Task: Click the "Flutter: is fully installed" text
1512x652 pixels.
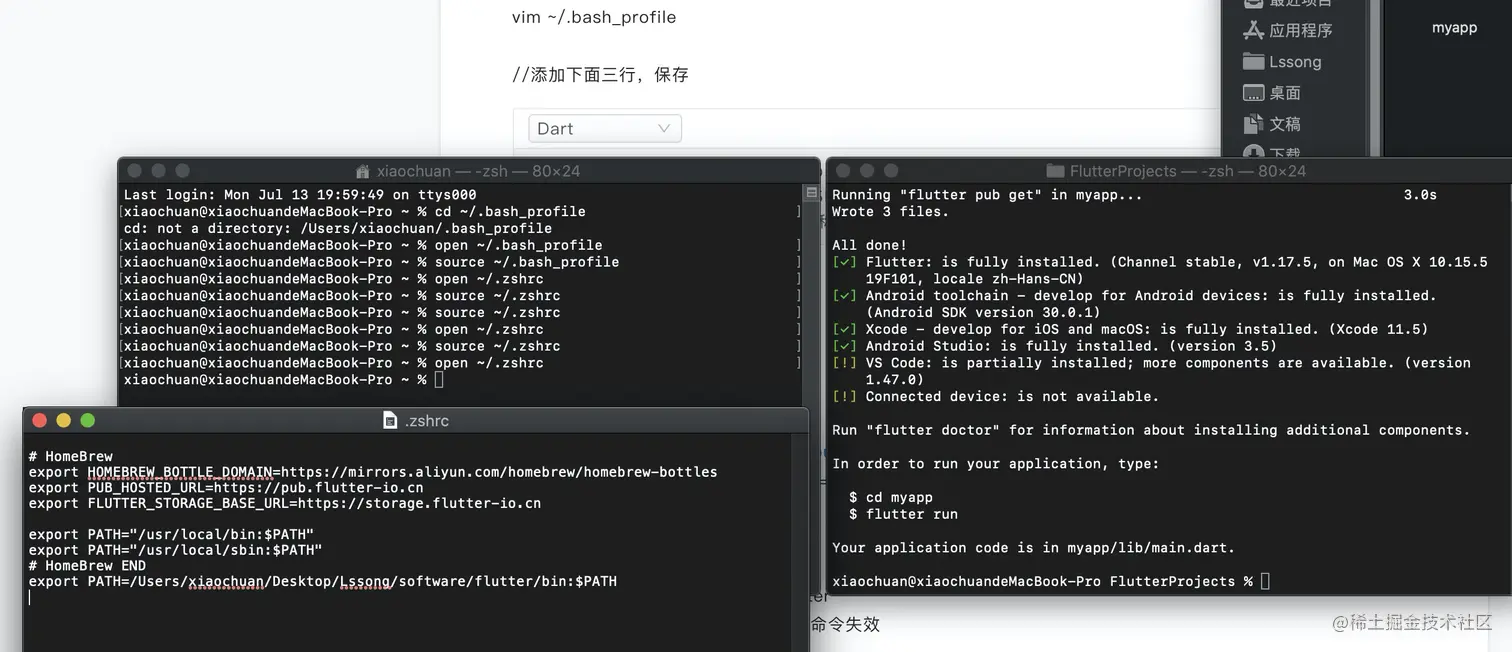Action: pyautogui.click(x=983, y=262)
